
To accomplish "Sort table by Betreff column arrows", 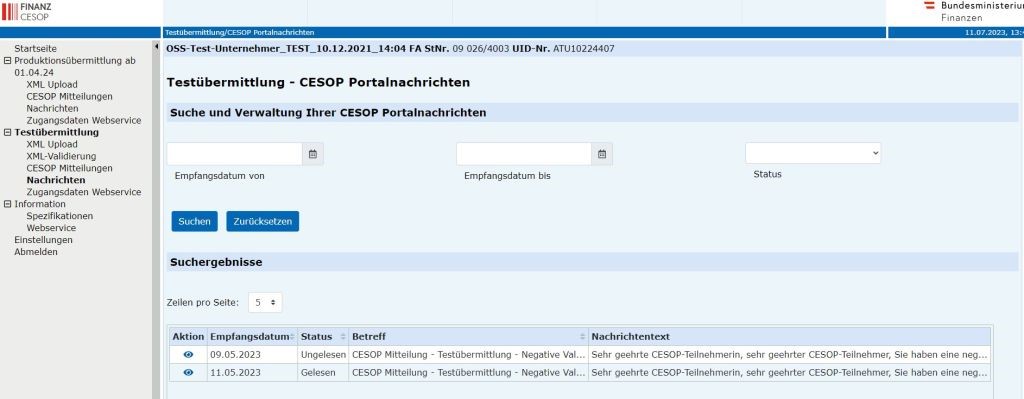I will pos(582,337).
